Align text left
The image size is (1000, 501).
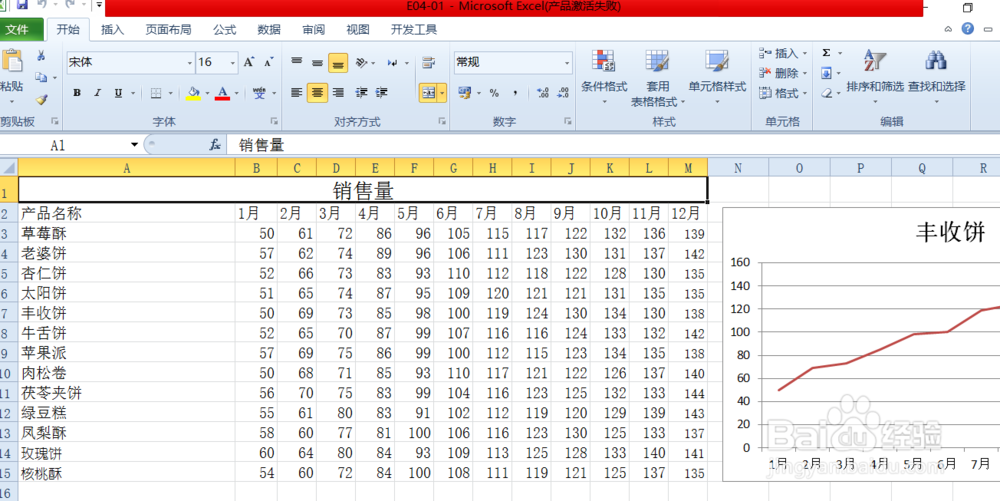(x=297, y=93)
